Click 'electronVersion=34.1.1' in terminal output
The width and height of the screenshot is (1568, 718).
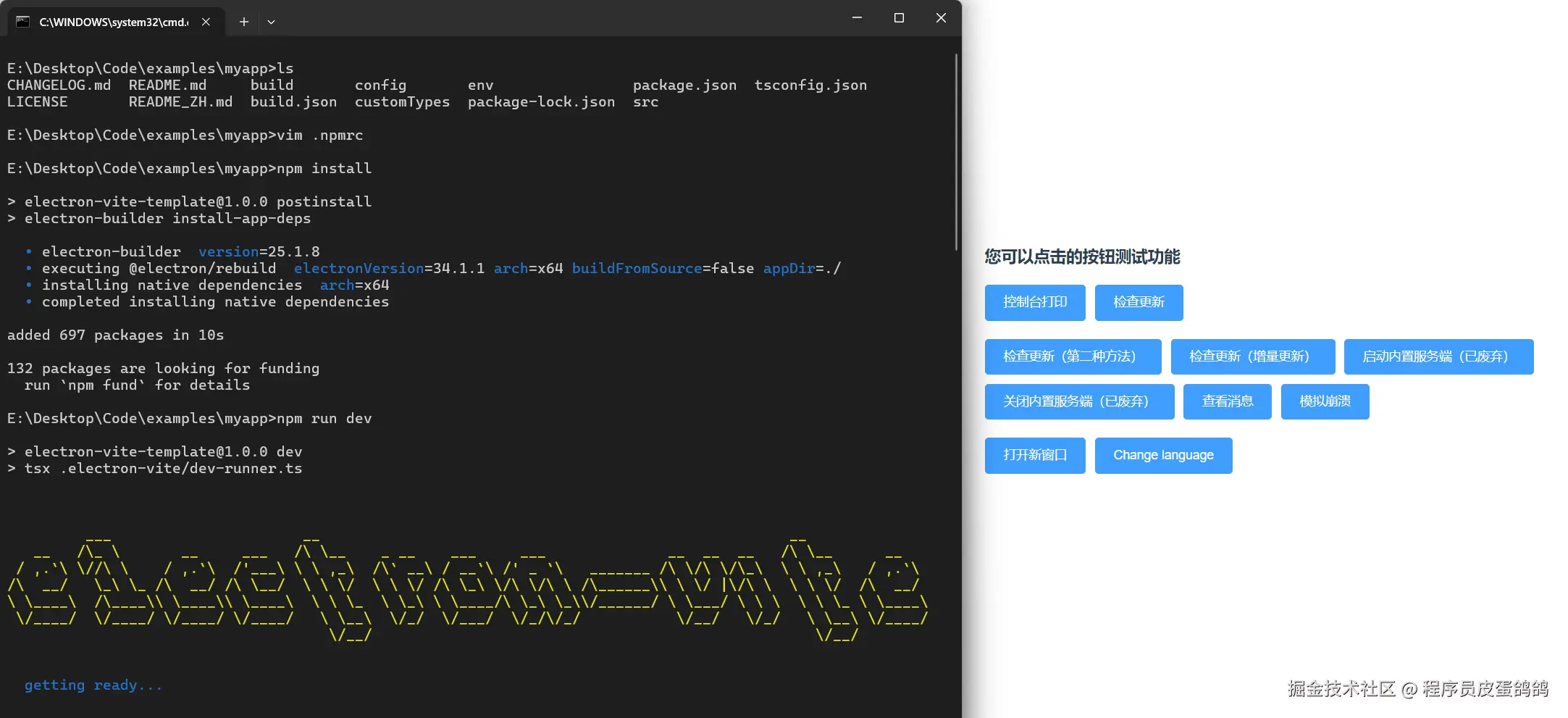tap(389, 269)
